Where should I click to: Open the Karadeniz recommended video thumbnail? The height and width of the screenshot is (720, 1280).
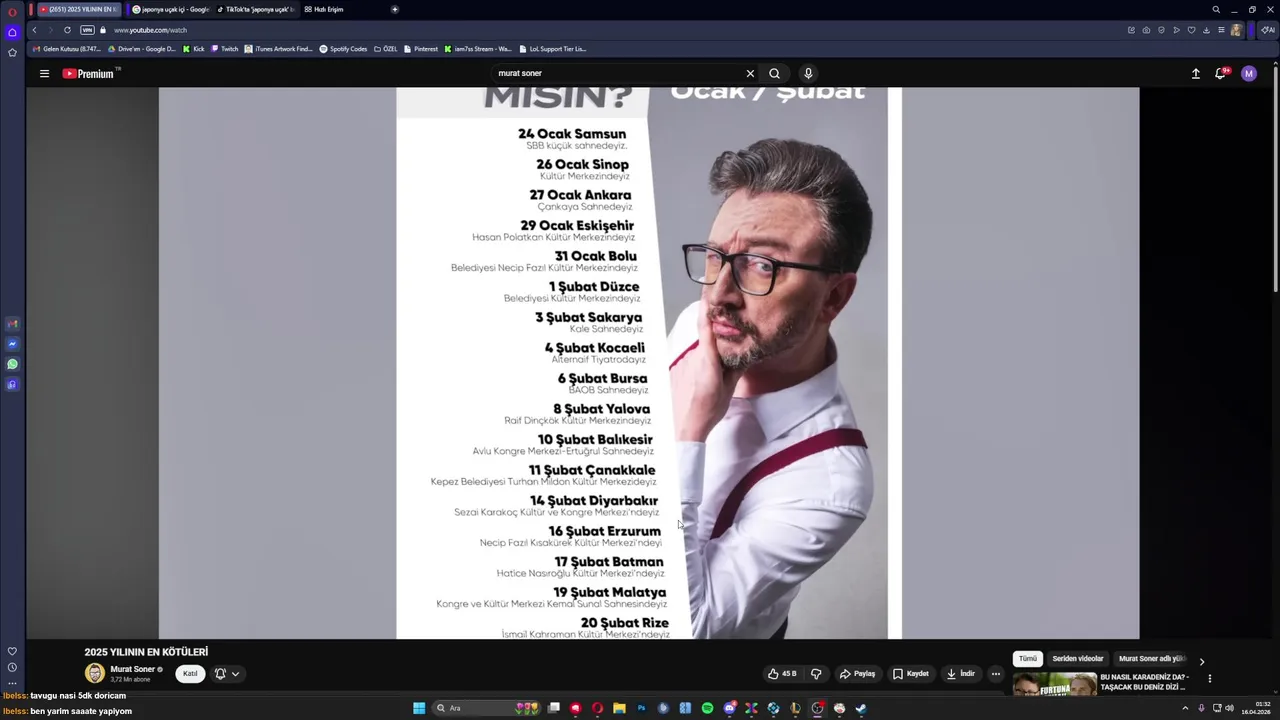point(1055,684)
